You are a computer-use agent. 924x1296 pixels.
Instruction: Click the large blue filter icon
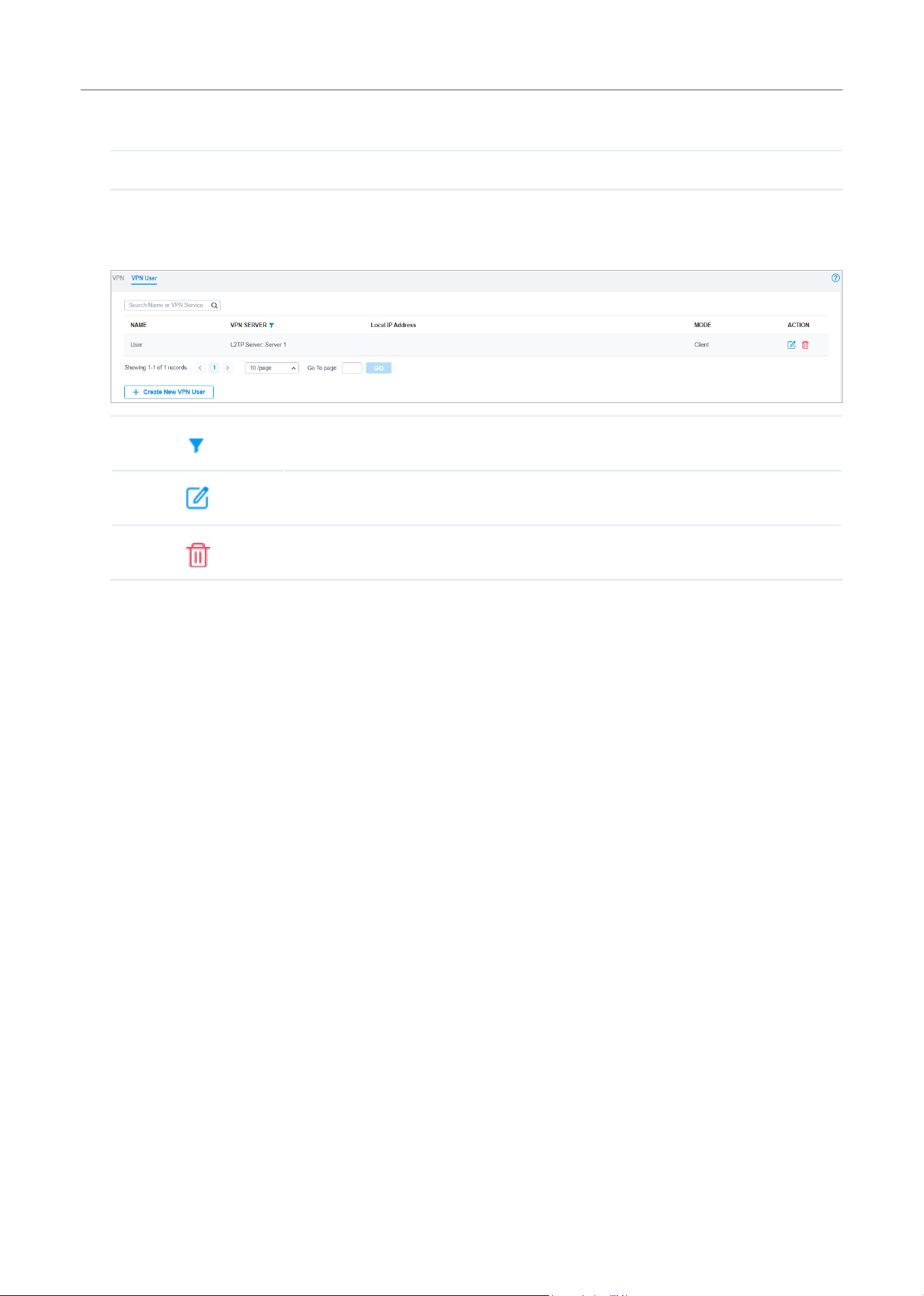click(x=196, y=445)
